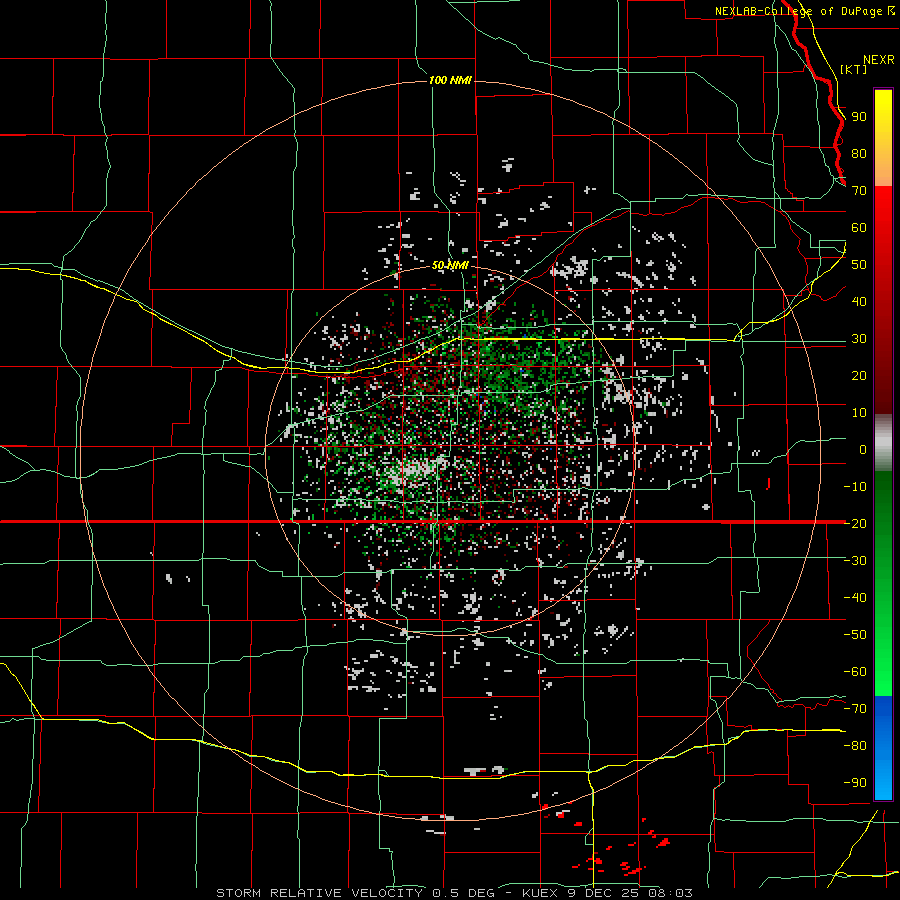Click the positive 10 scale value

[859, 413]
